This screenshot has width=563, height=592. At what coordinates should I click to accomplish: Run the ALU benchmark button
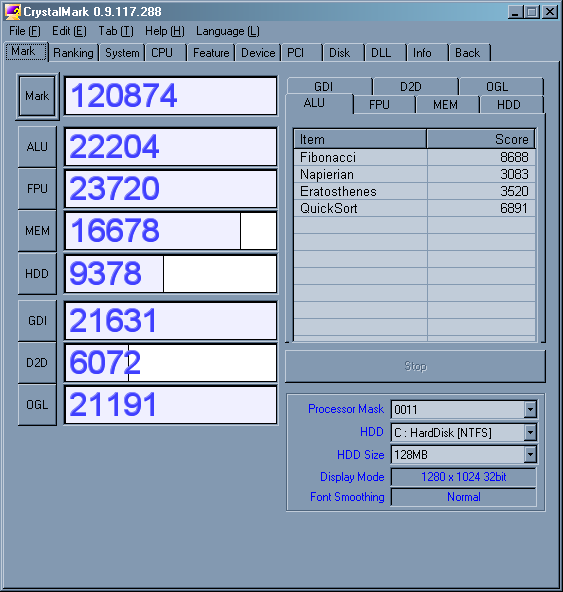pos(37,146)
